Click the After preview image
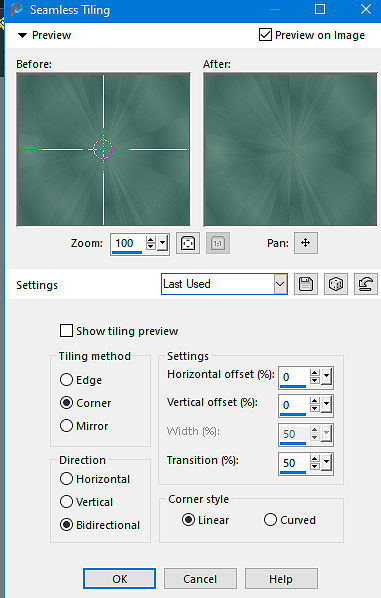Screen dimensions: 381x598 [290, 150]
